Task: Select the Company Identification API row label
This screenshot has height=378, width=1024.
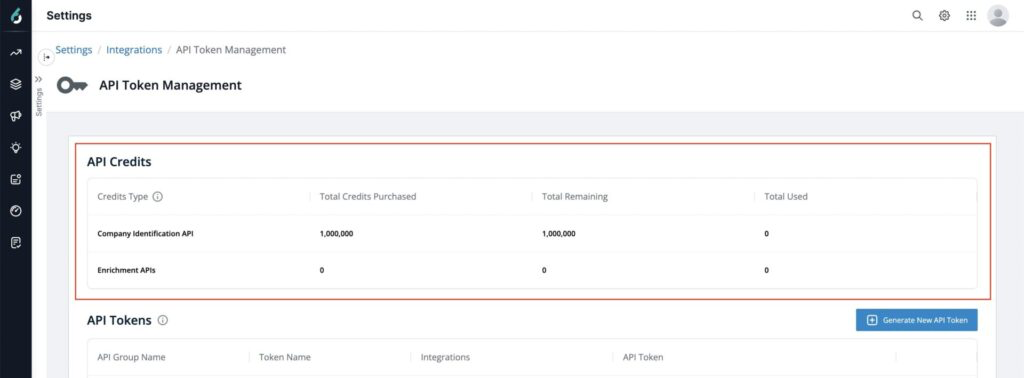Action: (145, 234)
